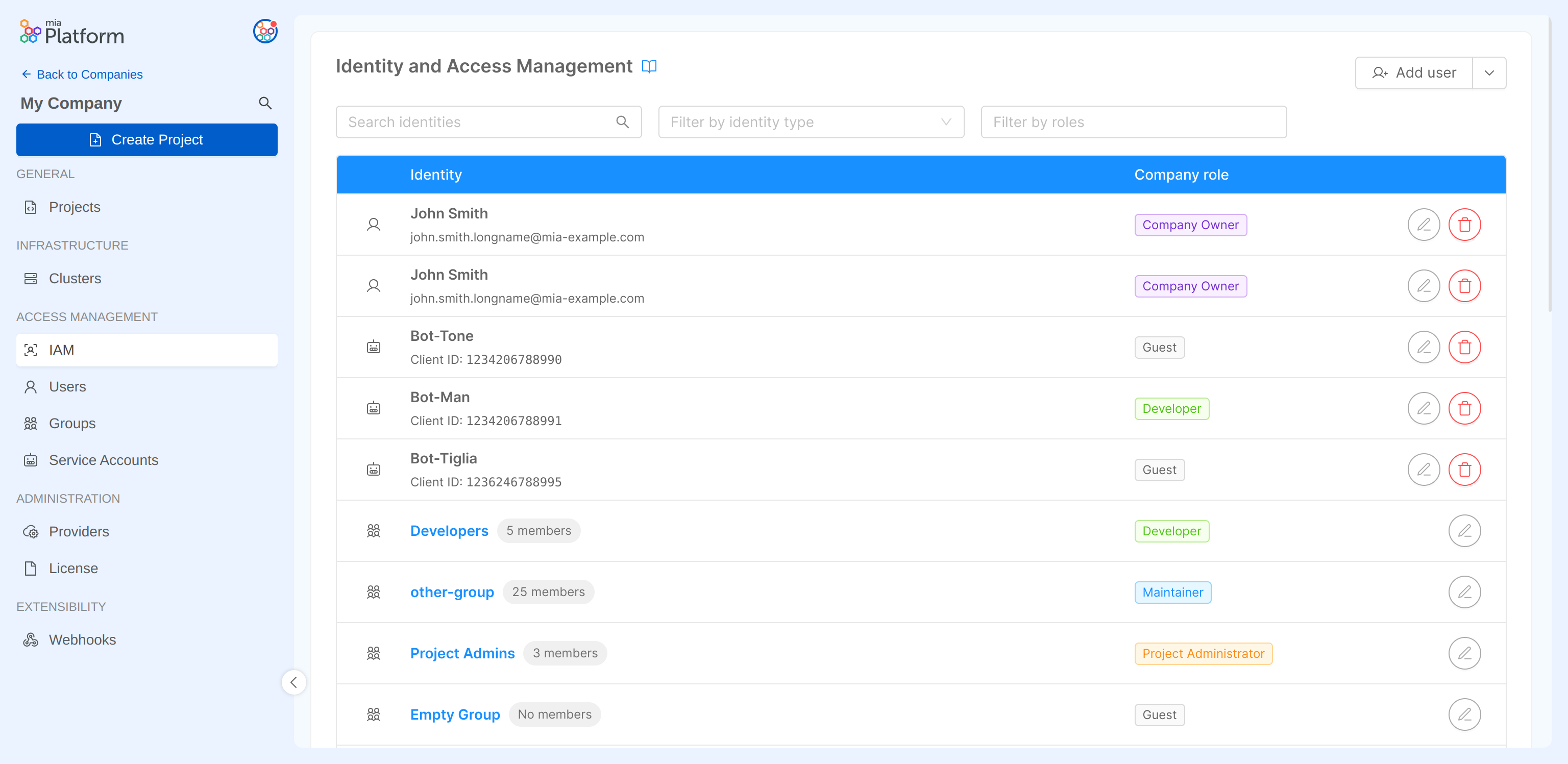Open Filter by identity type dropdown
The height and width of the screenshot is (764, 1568).
[x=811, y=122]
